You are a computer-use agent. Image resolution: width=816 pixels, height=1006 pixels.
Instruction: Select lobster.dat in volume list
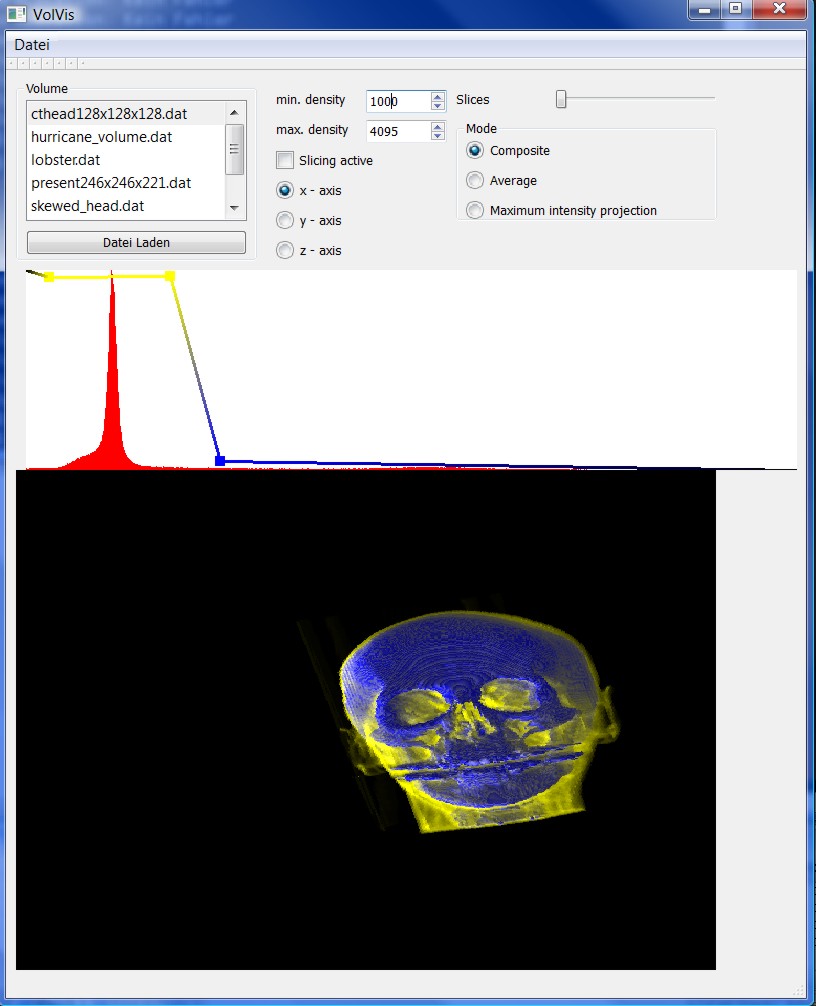pyautogui.click(x=126, y=160)
